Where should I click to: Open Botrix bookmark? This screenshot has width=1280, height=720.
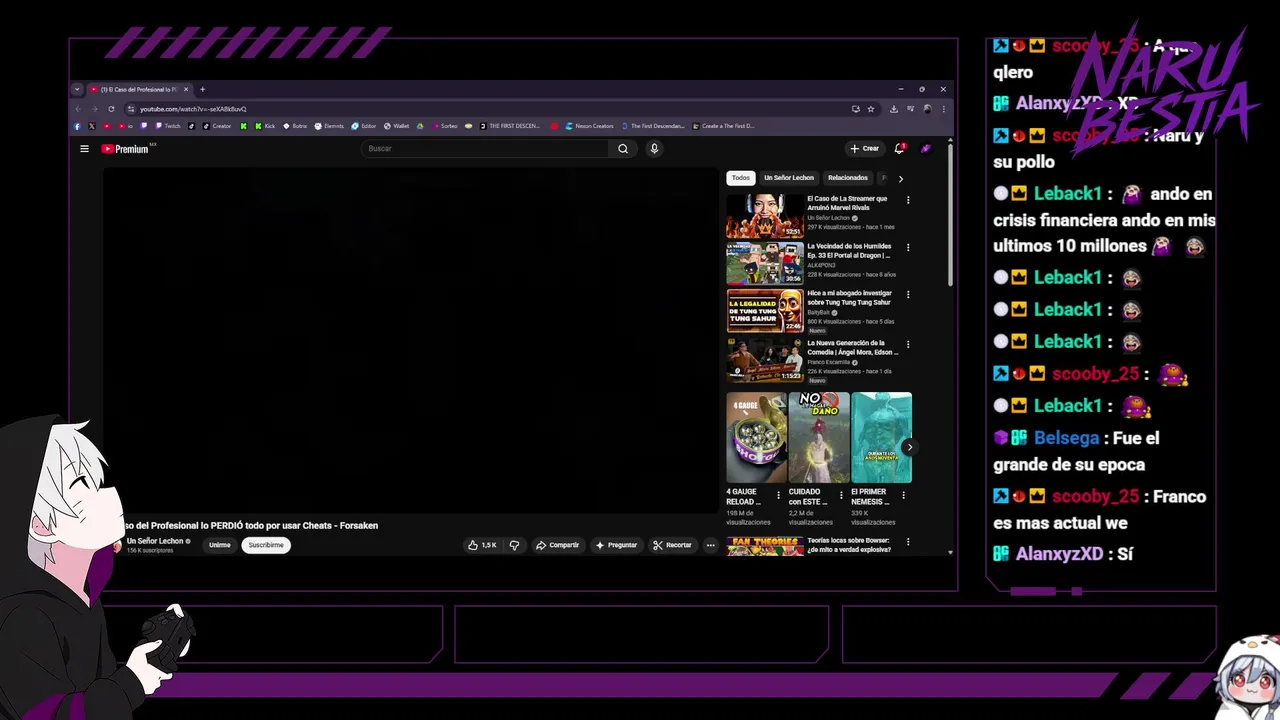pos(295,126)
